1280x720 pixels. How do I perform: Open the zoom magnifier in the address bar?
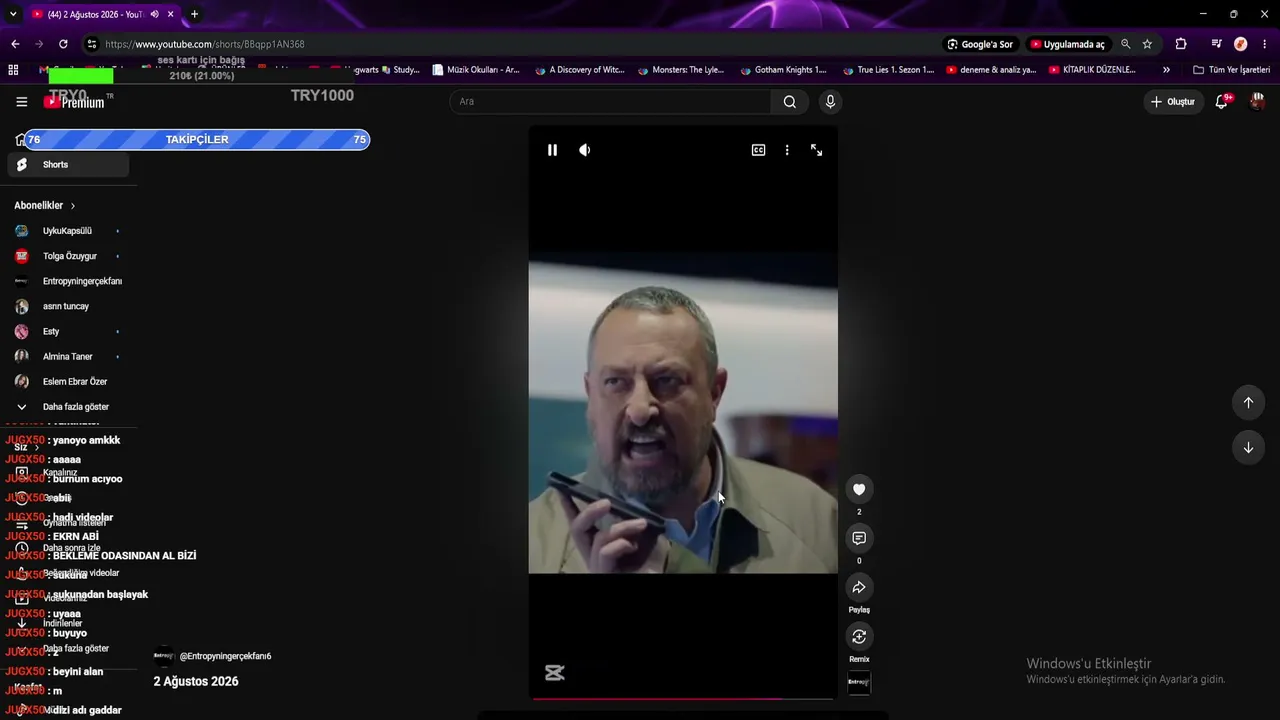click(x=1126, y=44)
